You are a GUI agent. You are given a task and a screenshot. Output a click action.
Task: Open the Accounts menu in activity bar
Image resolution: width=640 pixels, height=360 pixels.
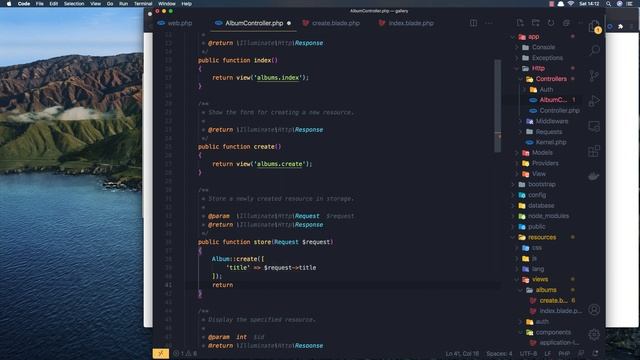[594, 310]
